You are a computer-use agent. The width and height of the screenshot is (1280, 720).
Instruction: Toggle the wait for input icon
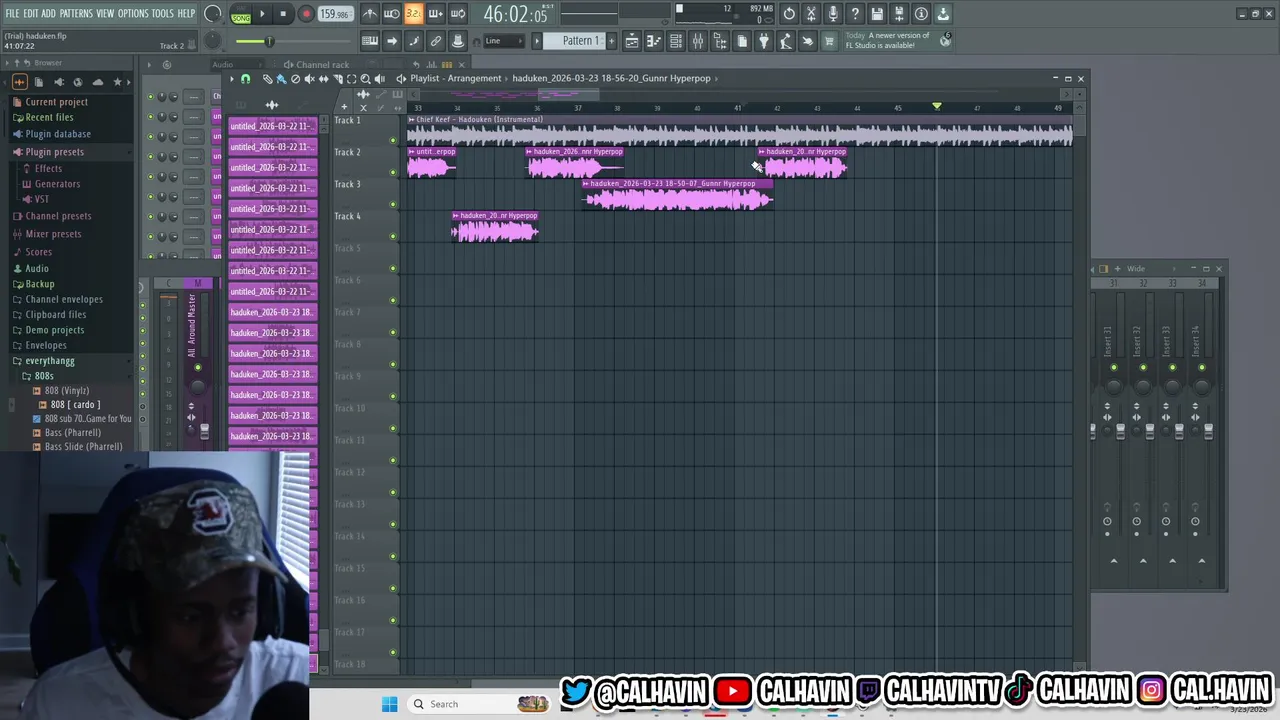coord(392,14)
